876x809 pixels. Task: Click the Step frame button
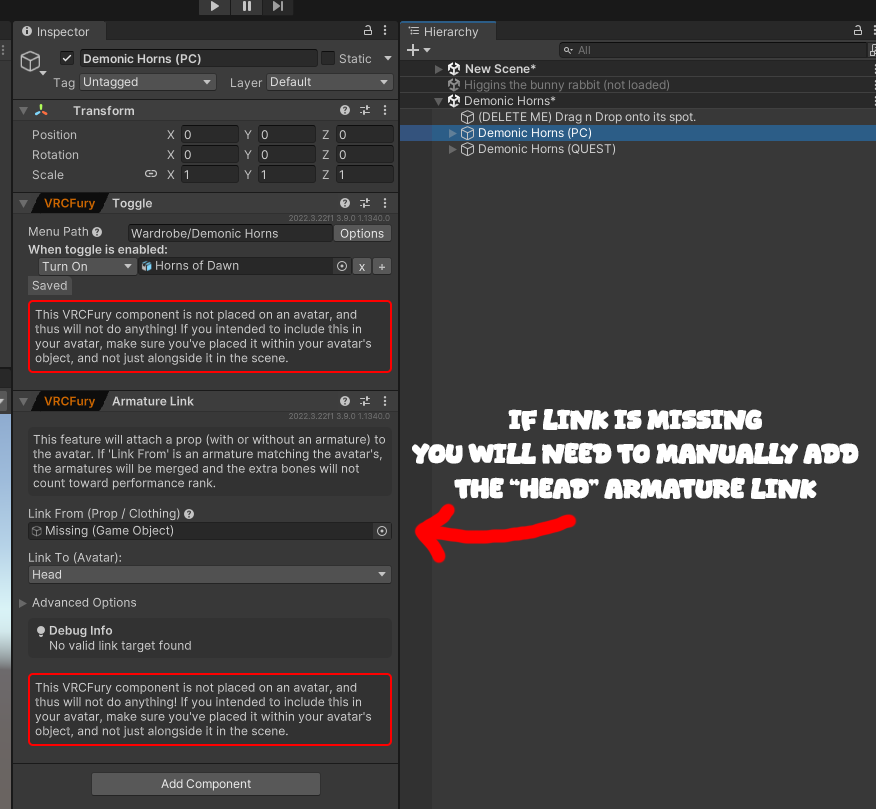(x=278, y=6)
